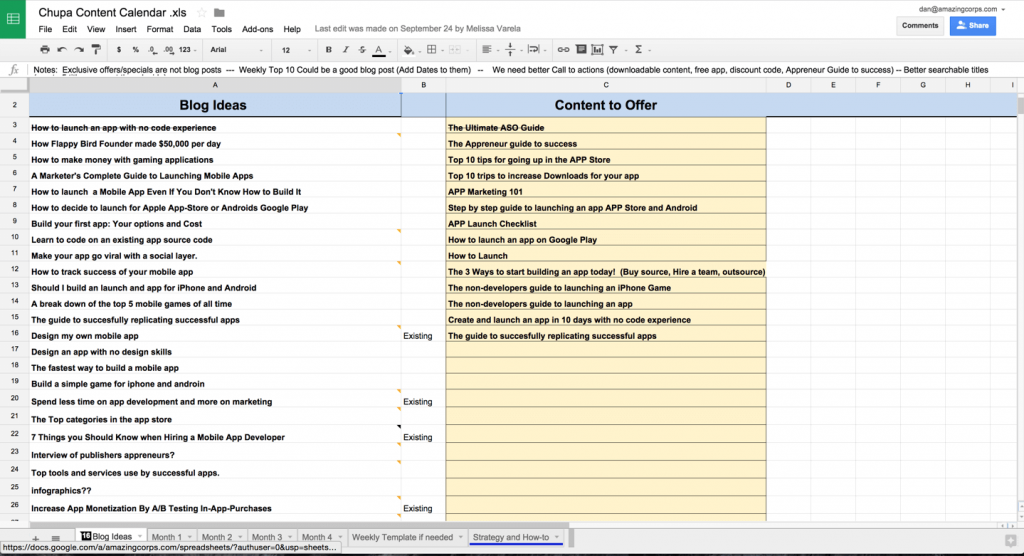This screenshot has width=1024, height=556.
Task: Select row 16 header
Action: (14, 333)
